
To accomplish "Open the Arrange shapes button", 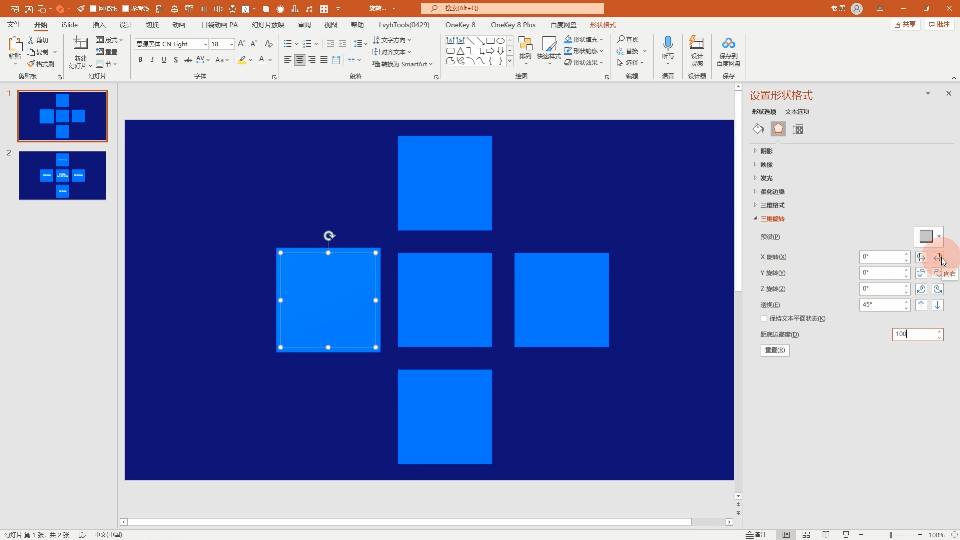I will click(525, 49).
